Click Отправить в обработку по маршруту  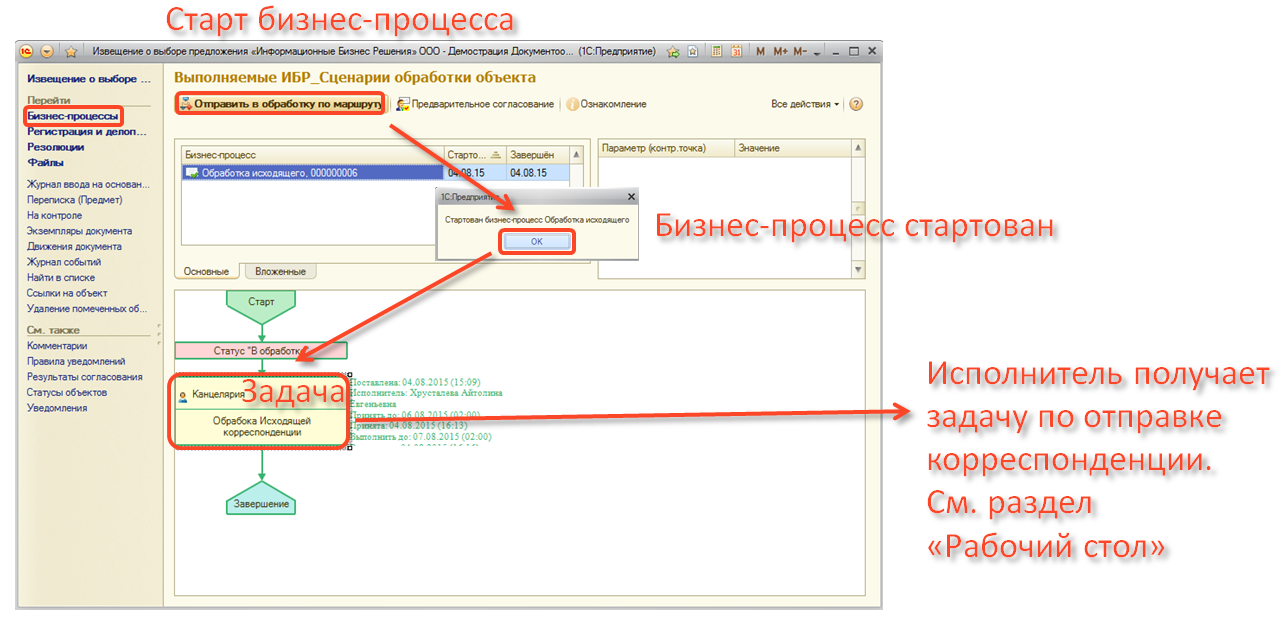tap(280, 104)
